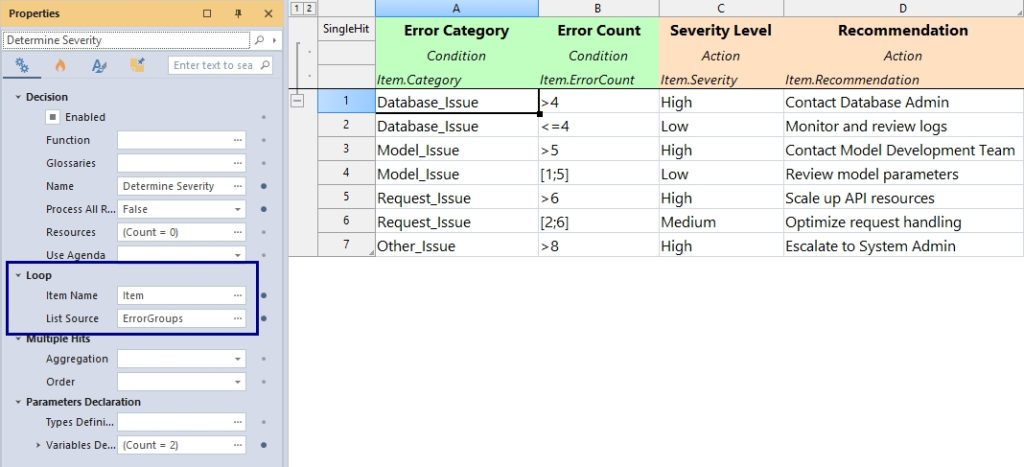The height and width of the screenshot is (467, 1024).
Task: Click the marker dot beside the Name property
Action: (x=264, y=186)
